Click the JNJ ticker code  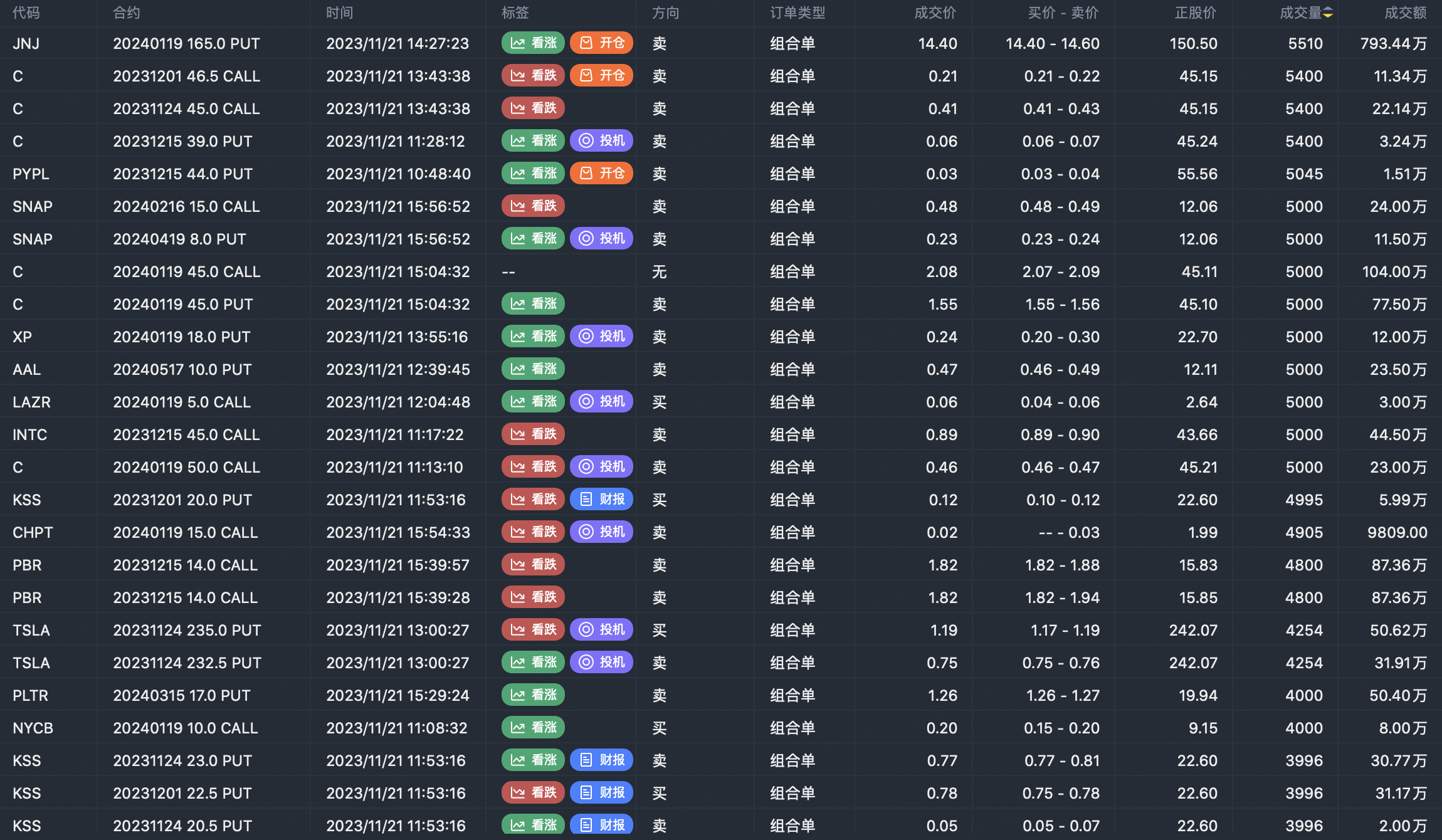pyautogui.click(x=26, y=43)
